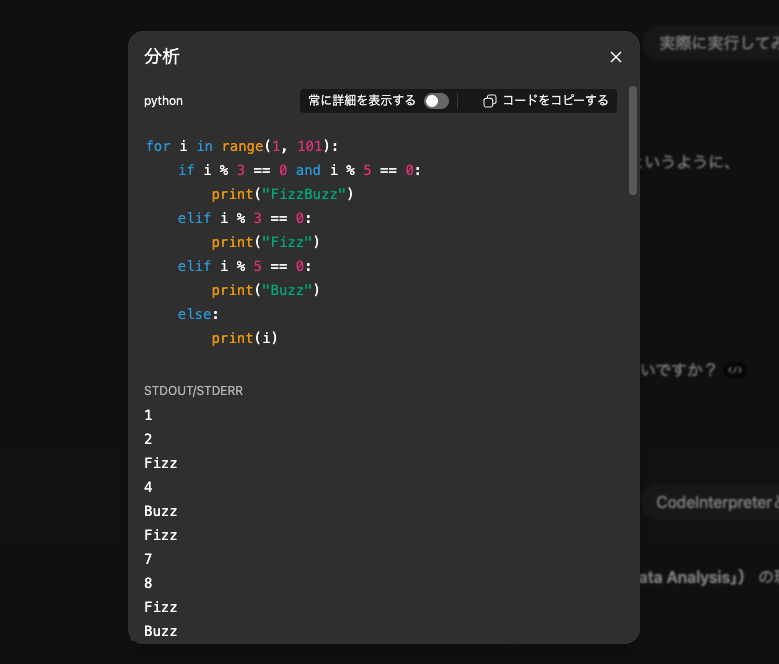
Task: Click the print("FizzBuzz") code line
Action: coord(283,194)
